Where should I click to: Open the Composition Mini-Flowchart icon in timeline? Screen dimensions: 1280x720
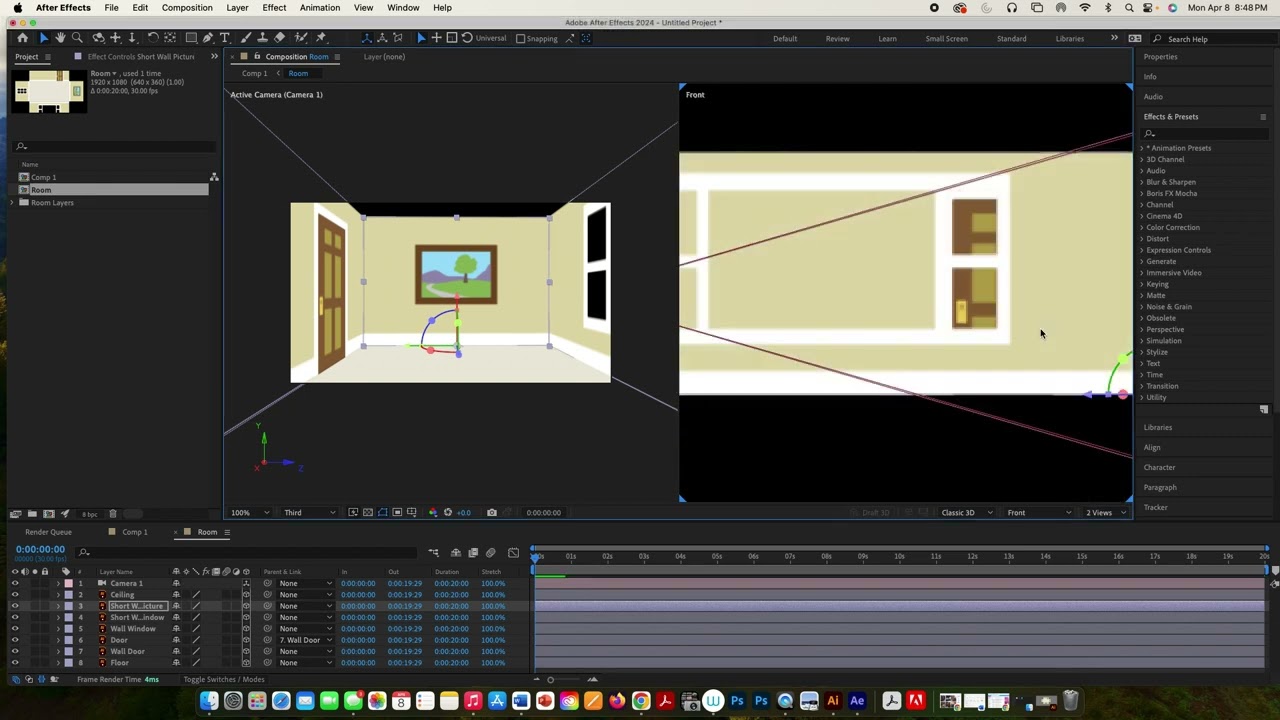click(x=433, y=553)
